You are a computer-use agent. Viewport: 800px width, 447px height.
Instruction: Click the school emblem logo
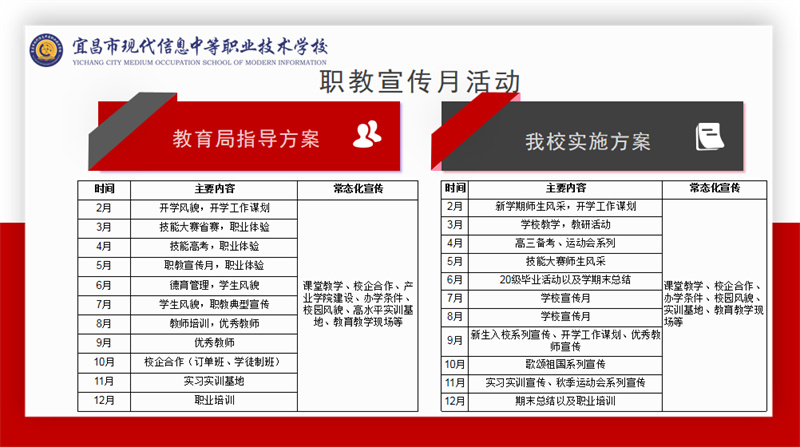[x=46, y=51]
